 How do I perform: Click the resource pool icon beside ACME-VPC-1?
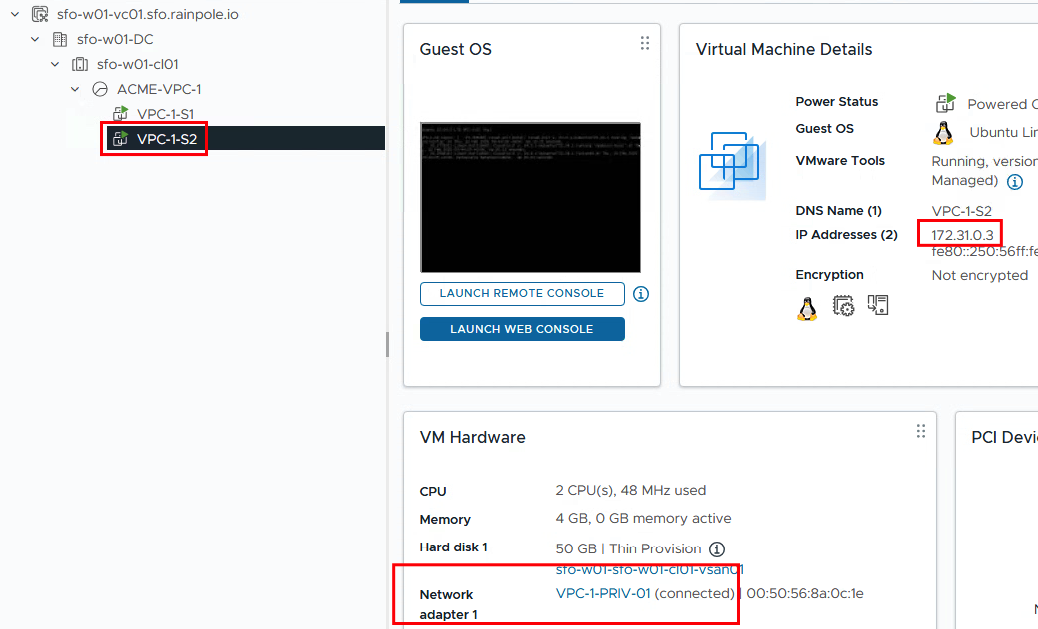(100, 89)
